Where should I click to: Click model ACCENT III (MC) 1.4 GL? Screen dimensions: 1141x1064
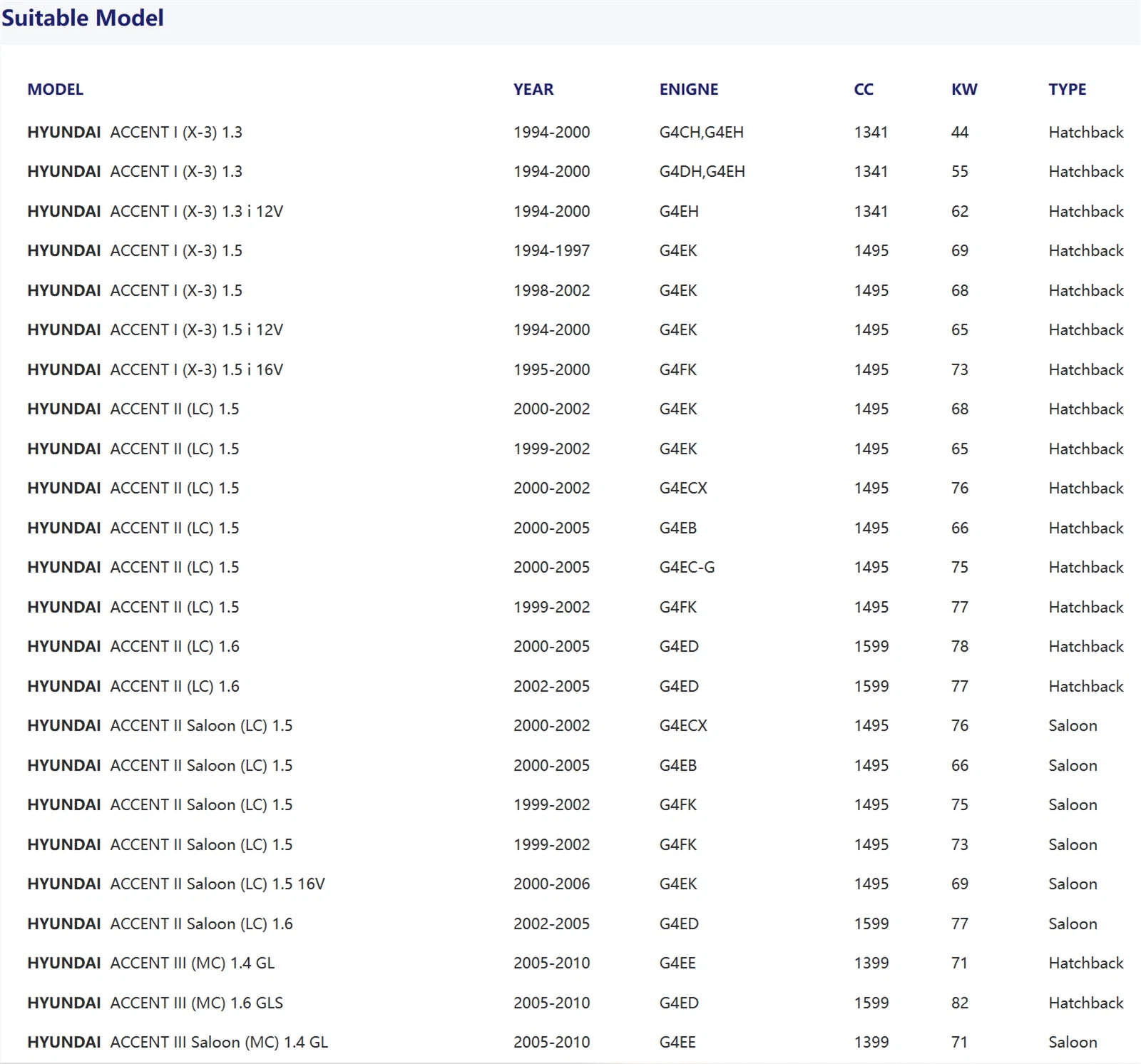click(x=193, y=963)
